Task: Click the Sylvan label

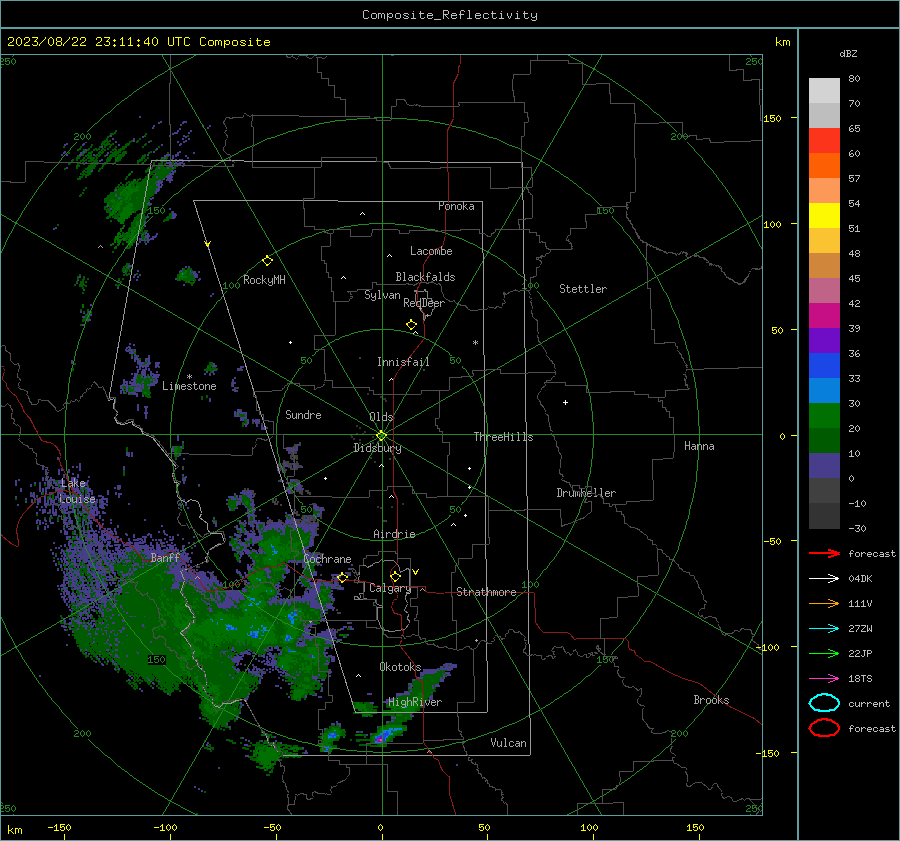Action: point(382,295)
